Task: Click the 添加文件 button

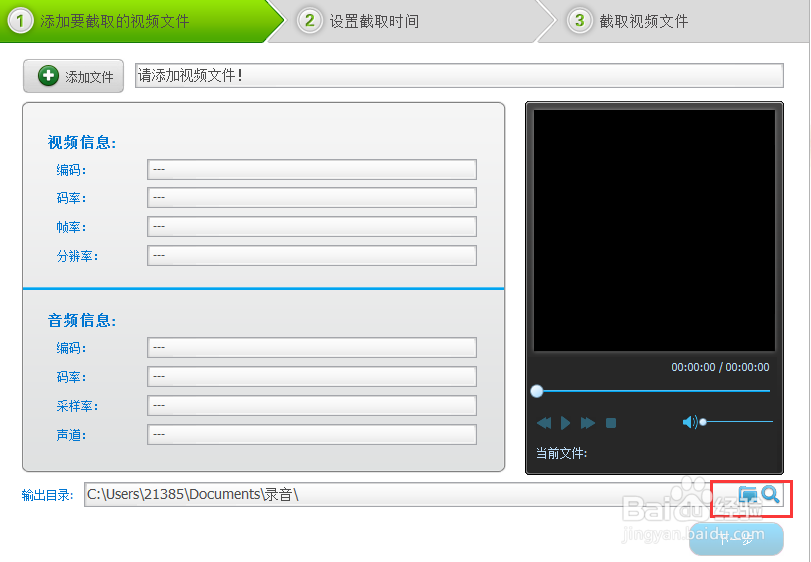Action: point(73,76)
